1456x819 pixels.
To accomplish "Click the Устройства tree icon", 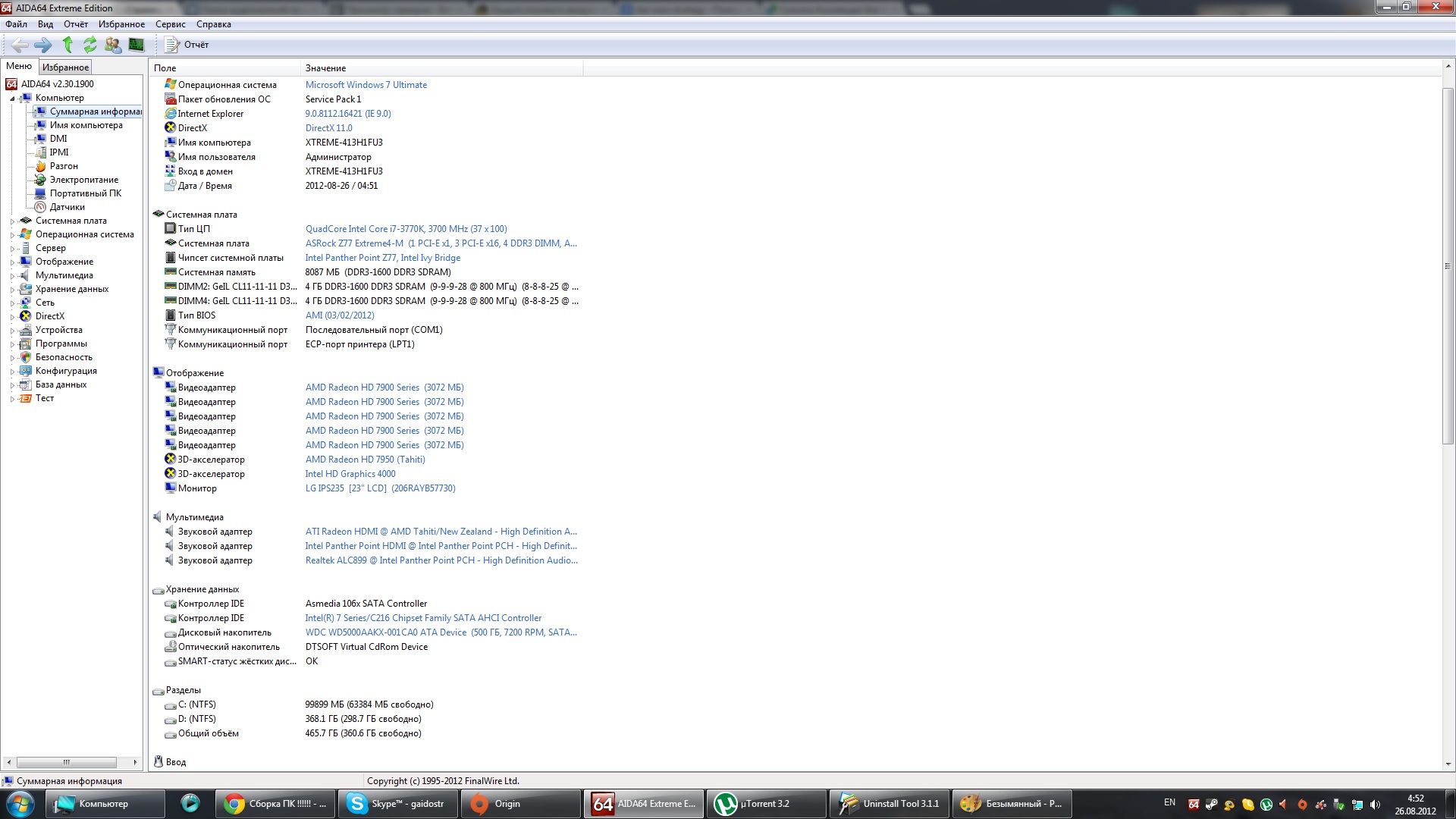I will pos(26,330).
